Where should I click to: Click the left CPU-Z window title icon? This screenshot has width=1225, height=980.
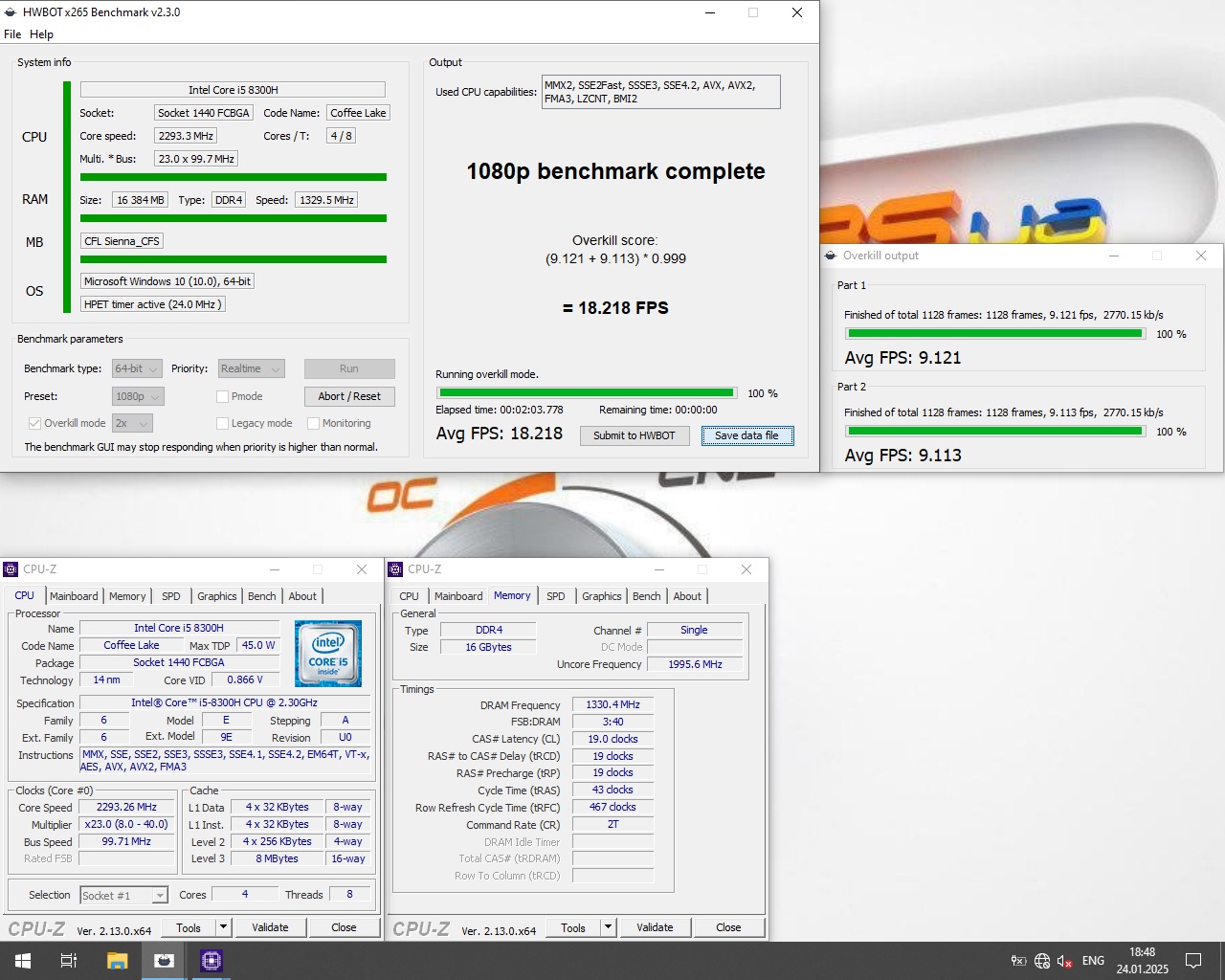pos(11,569)
